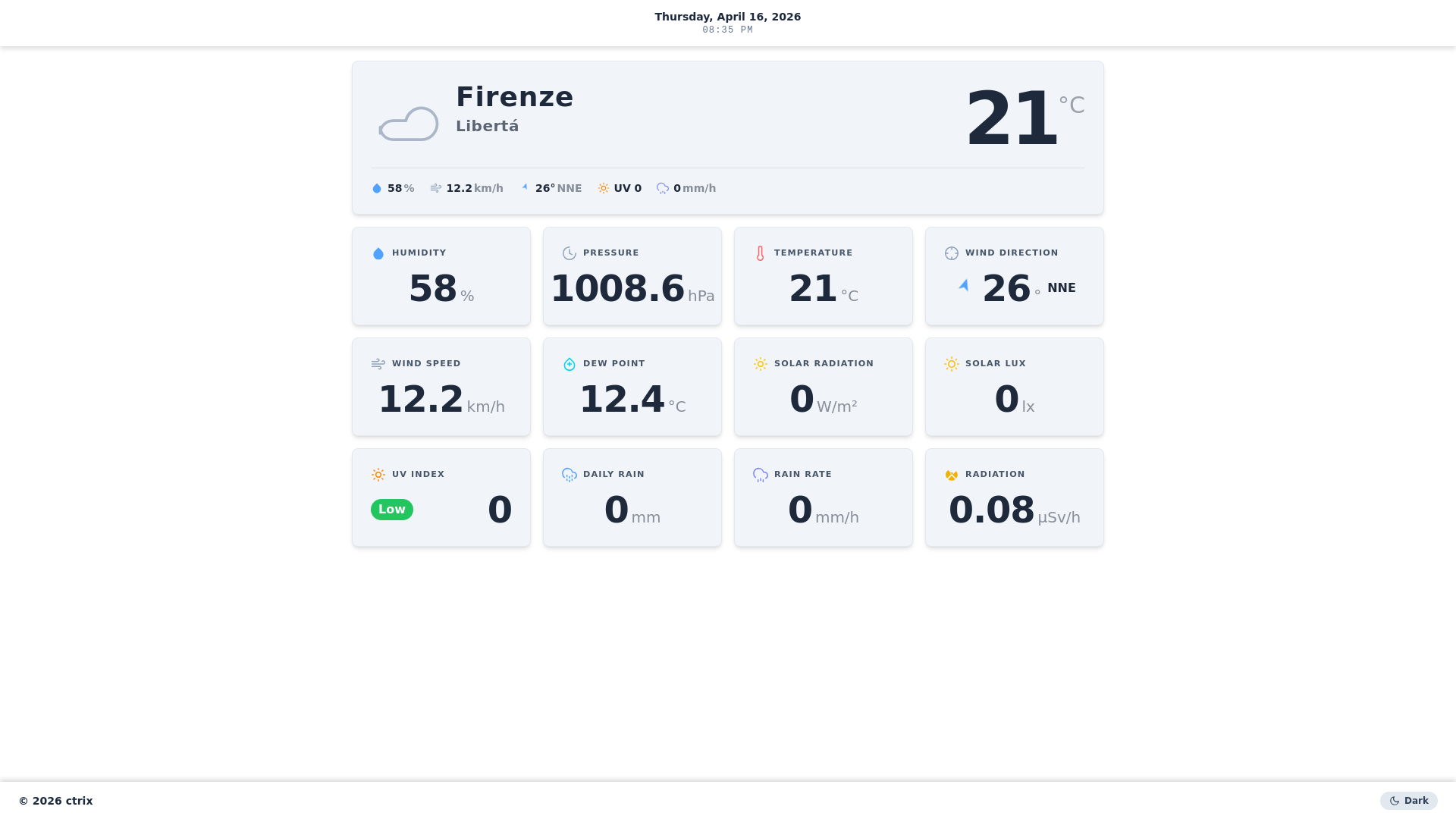1456x819 pixels.
Task: Click the blue wind arrow beside 26
Action: 964,286
